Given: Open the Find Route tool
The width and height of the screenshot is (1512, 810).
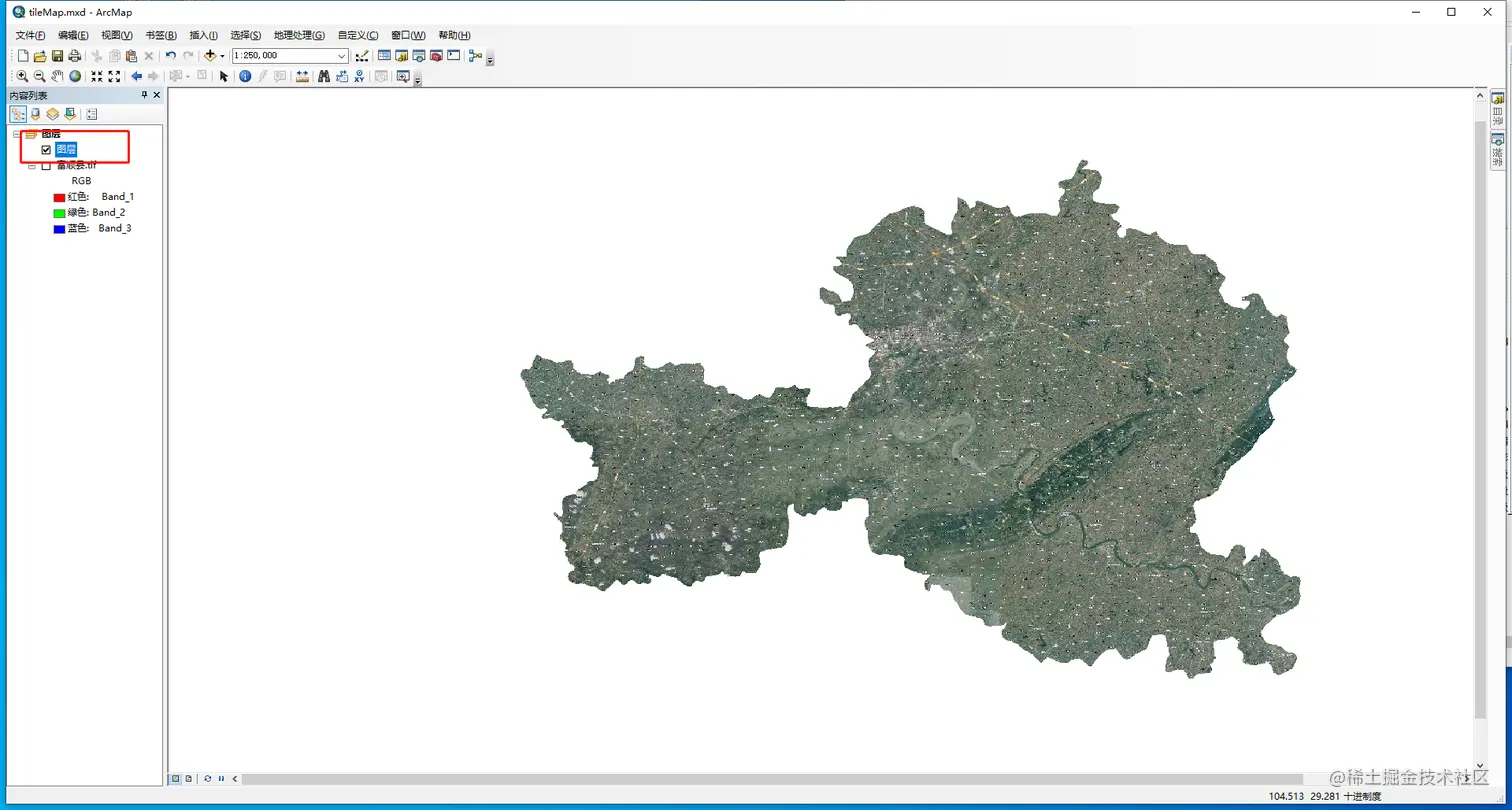Looking at the screenshot, I should coord(341,76).
